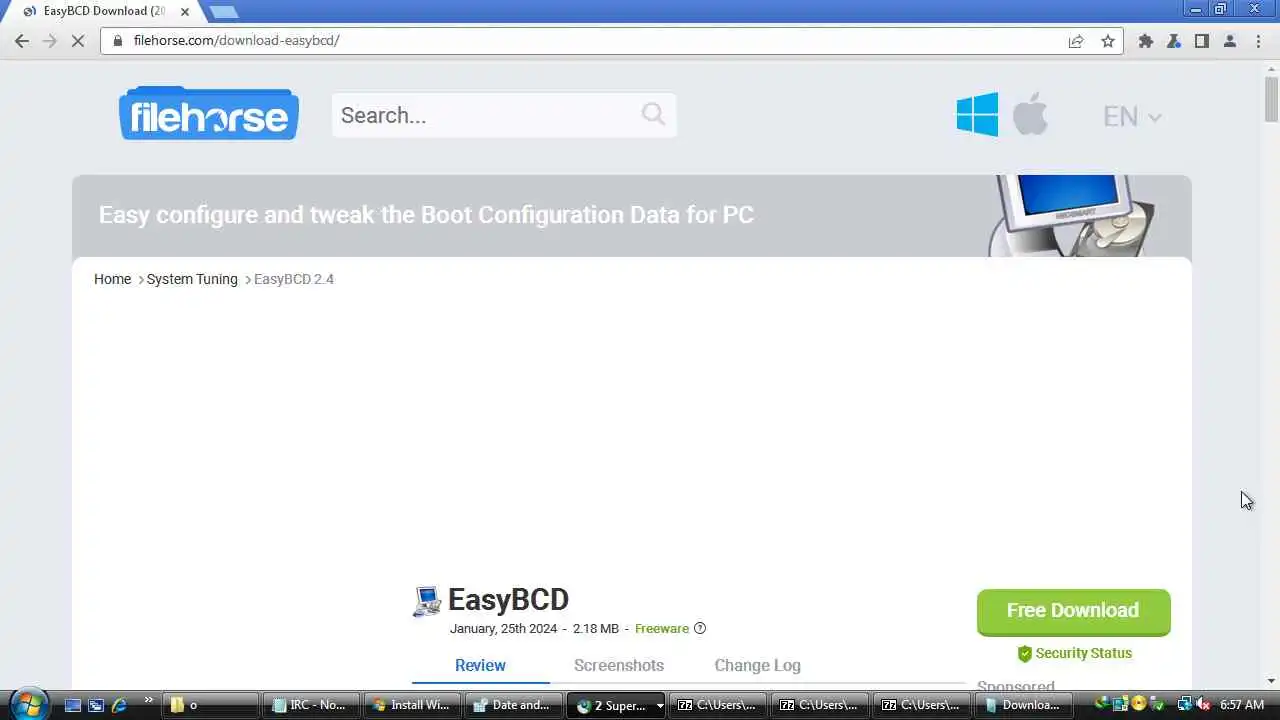Open the IRC - No... taskbar window
This screenshot has width=1280, height=720.
(312, 705)
